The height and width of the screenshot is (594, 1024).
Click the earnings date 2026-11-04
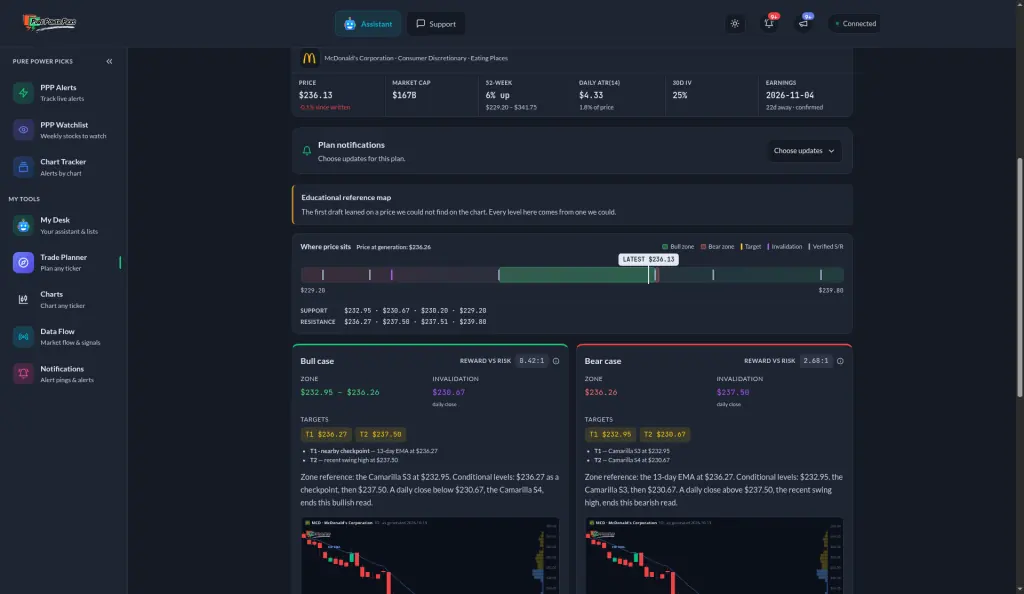[790, 95]
